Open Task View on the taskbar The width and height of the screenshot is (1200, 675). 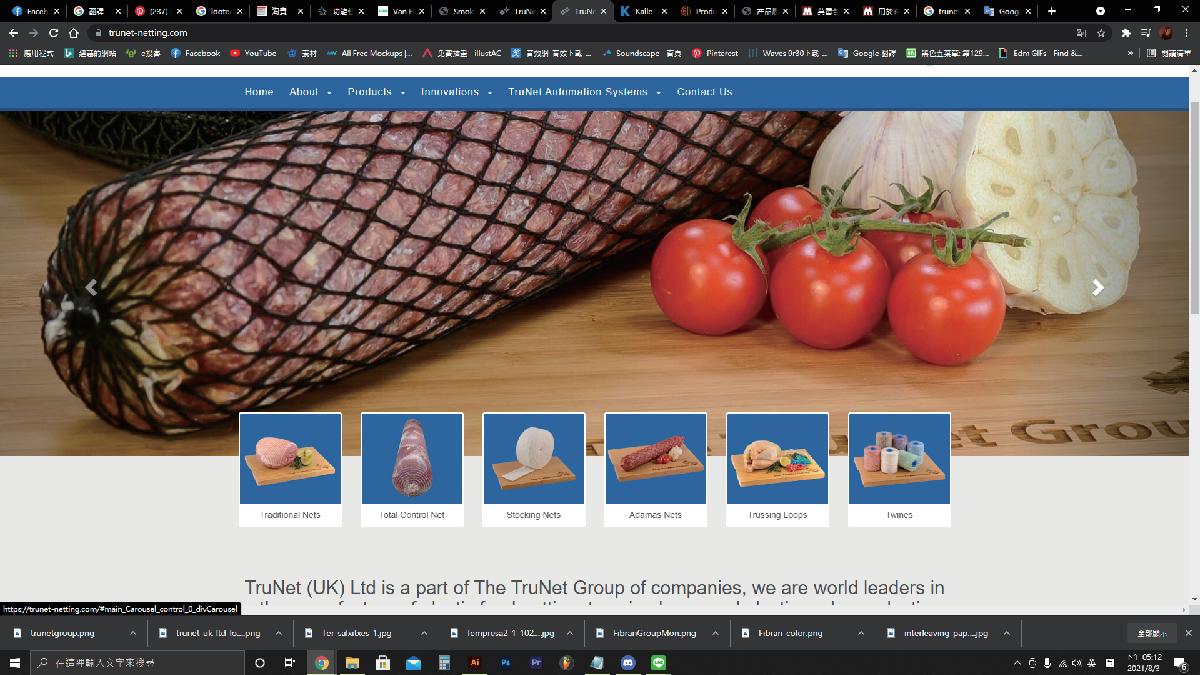pos(289,663)
